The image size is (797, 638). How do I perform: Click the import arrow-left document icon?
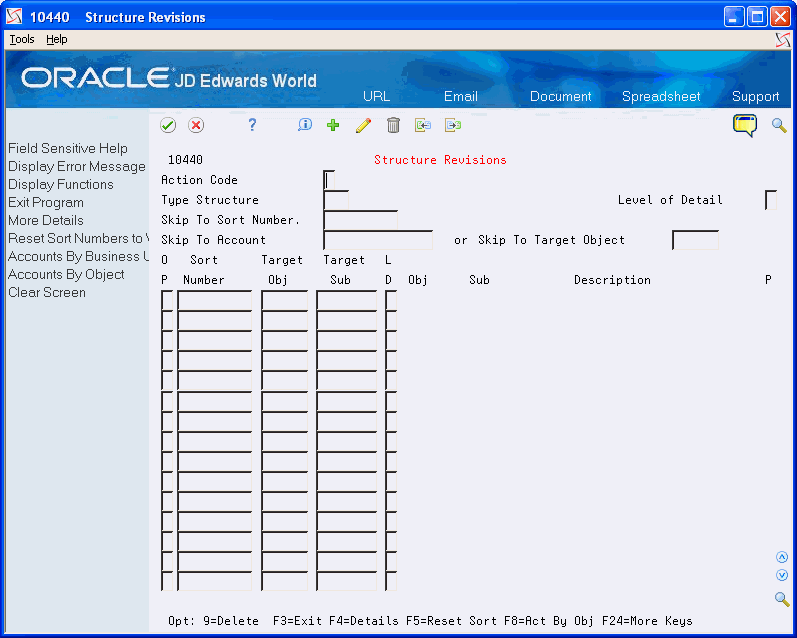pos(422,125)
